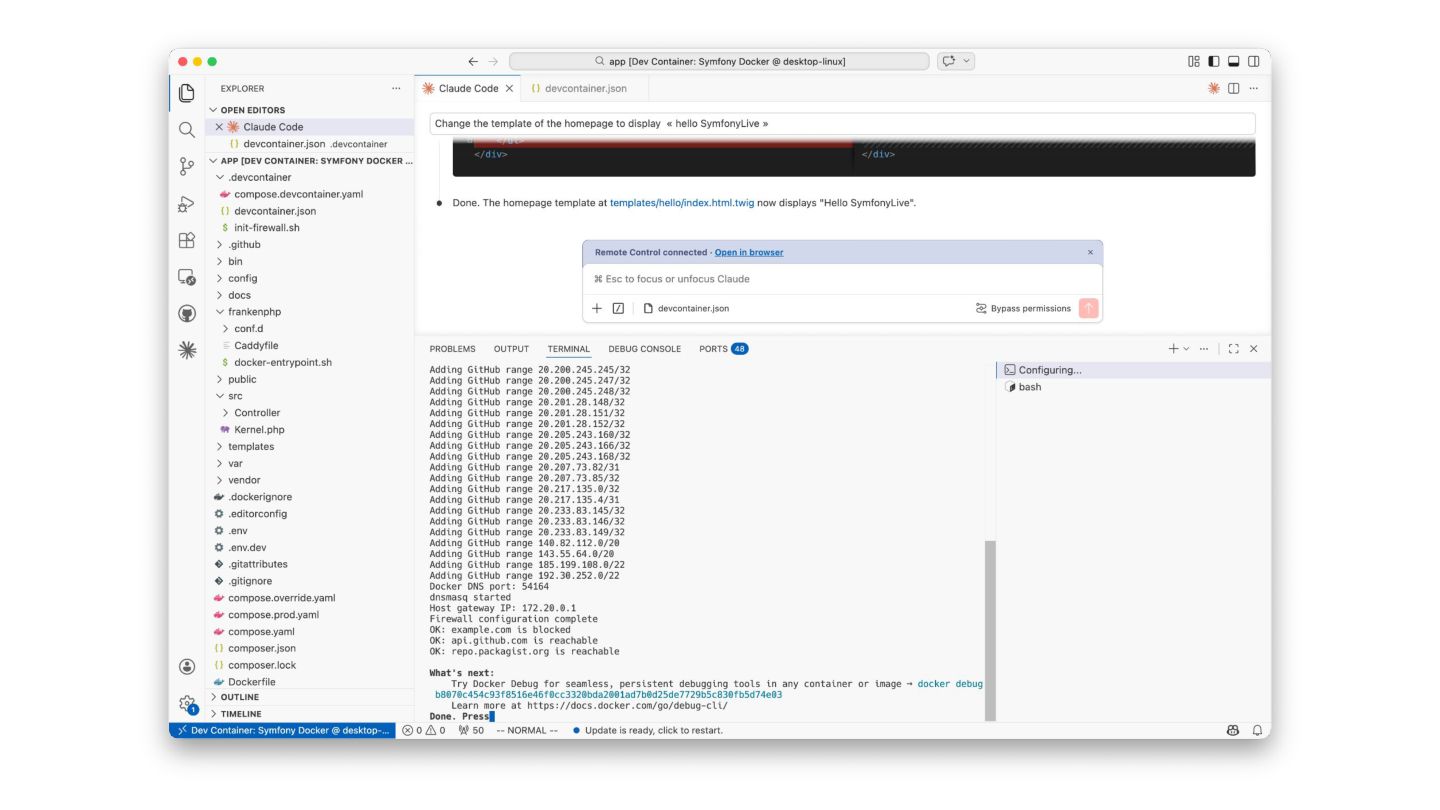
Task: Open the Accounts menu icon
Action: tap(187, 666)
